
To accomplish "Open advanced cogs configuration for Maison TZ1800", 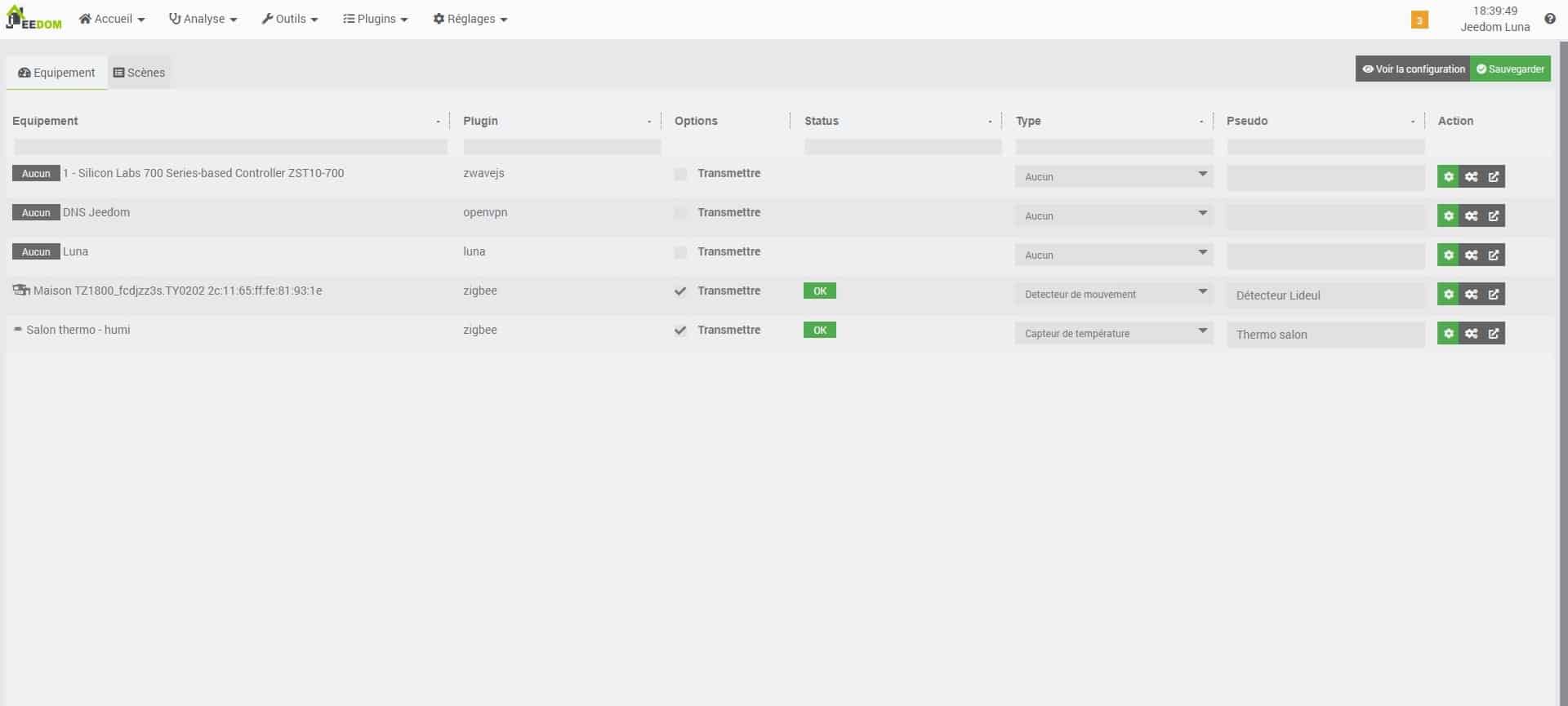I will pos(1471,294).
